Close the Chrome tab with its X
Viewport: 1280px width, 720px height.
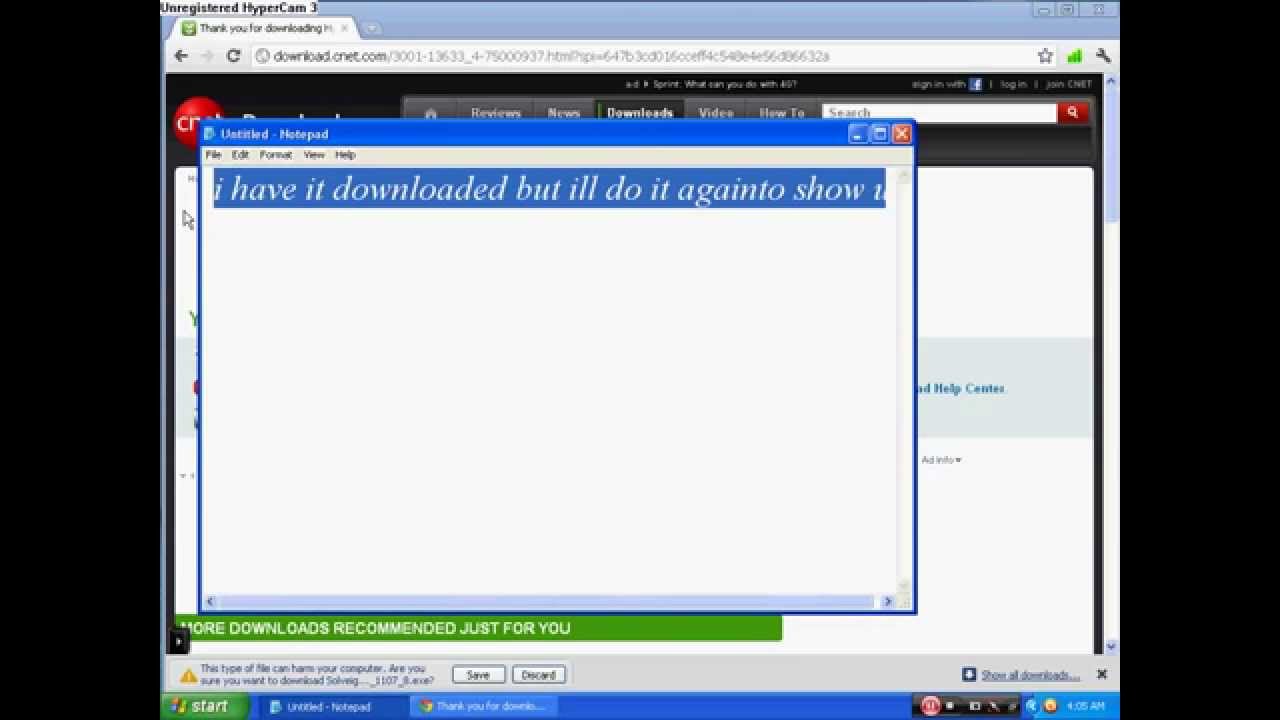coord(344,28)
